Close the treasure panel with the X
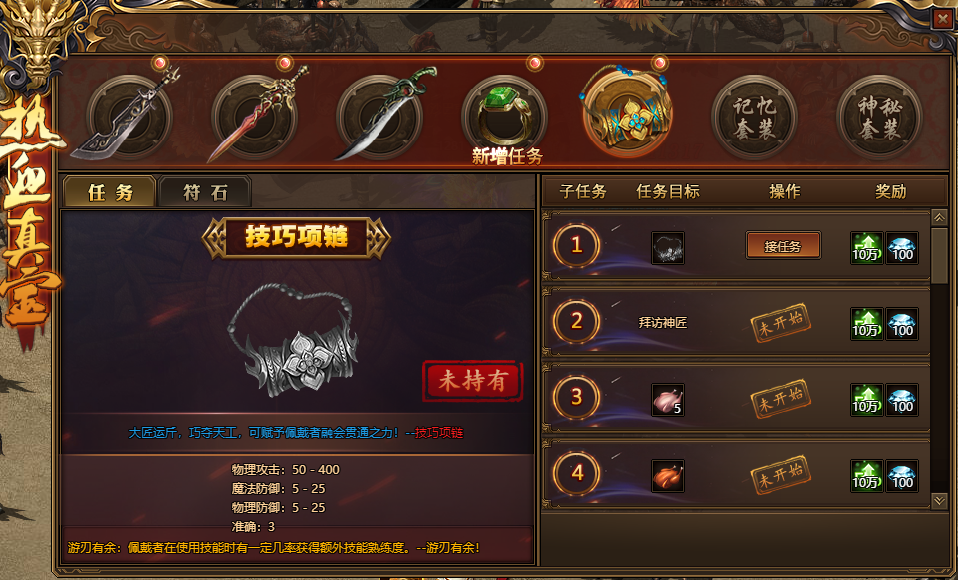This screenshot has height=580, width=958. 943,19
